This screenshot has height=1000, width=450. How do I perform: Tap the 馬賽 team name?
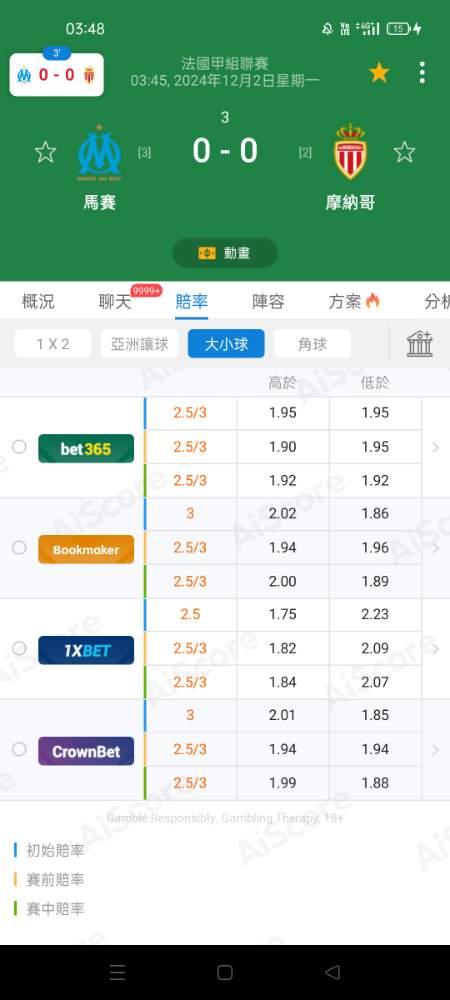(99, 203)
